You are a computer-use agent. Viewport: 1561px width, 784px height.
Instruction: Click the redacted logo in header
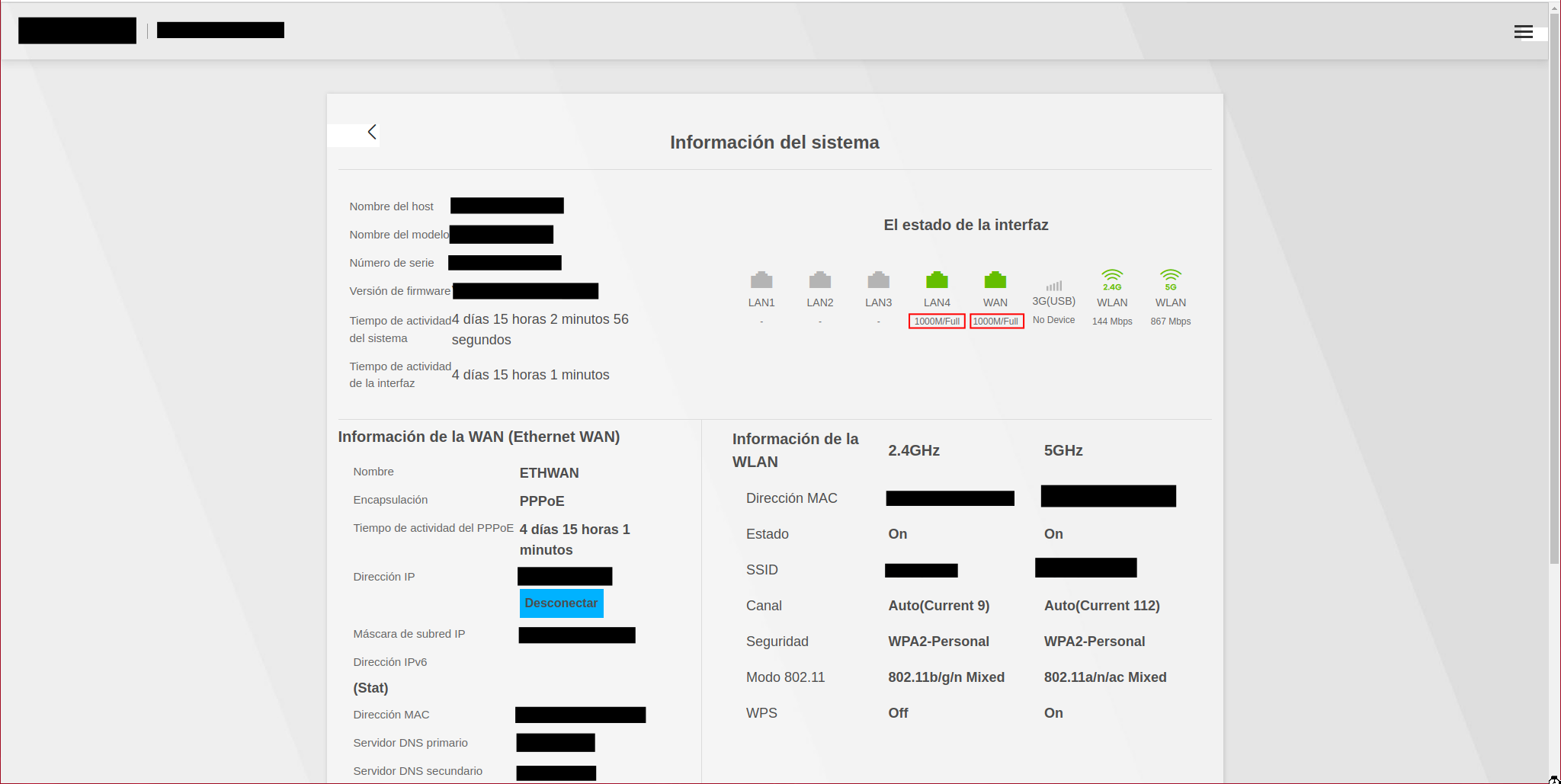[x=77, y=30]
